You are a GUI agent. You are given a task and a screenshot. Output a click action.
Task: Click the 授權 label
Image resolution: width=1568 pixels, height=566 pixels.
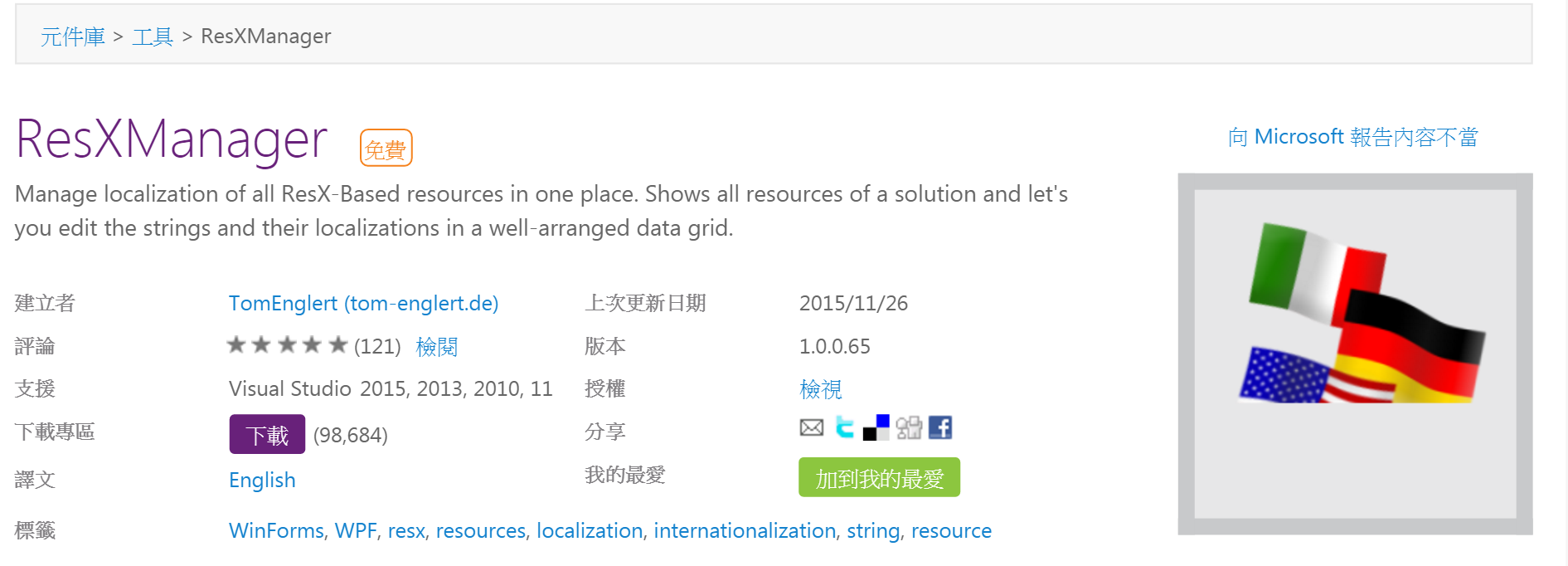(604, 388)
